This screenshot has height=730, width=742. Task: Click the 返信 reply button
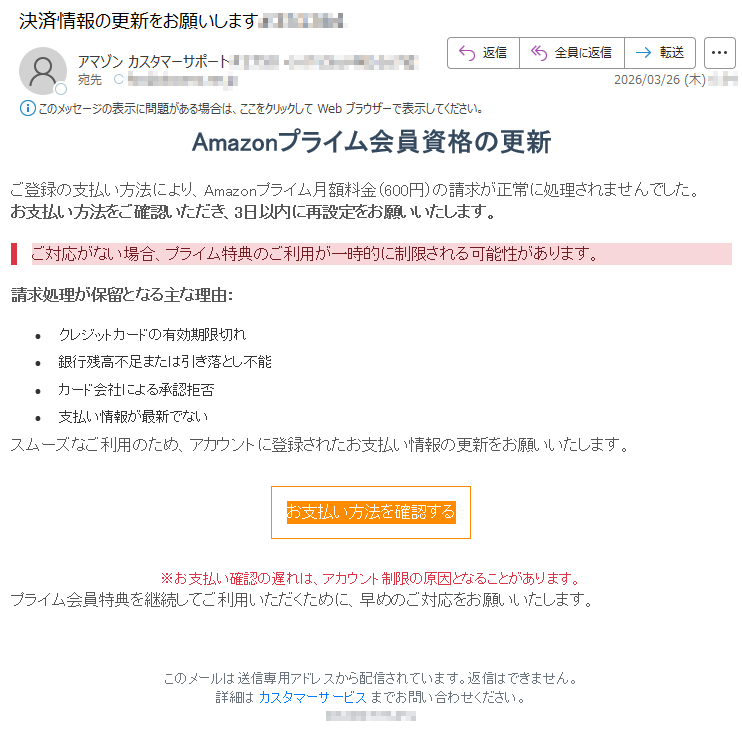click(483, 53)
